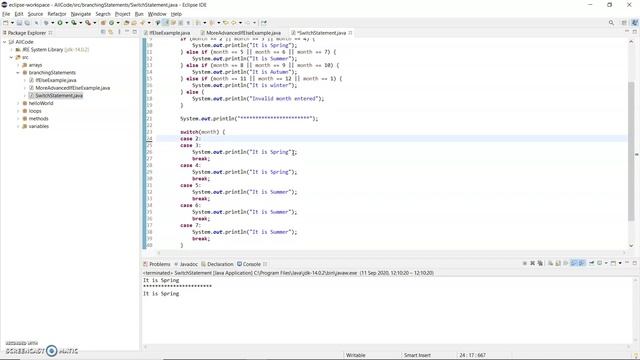This screenshot has width=640, height=360.
Task: Click editor scrollbar down arrow
Action: pyautogui.click(x=631, y=246)
